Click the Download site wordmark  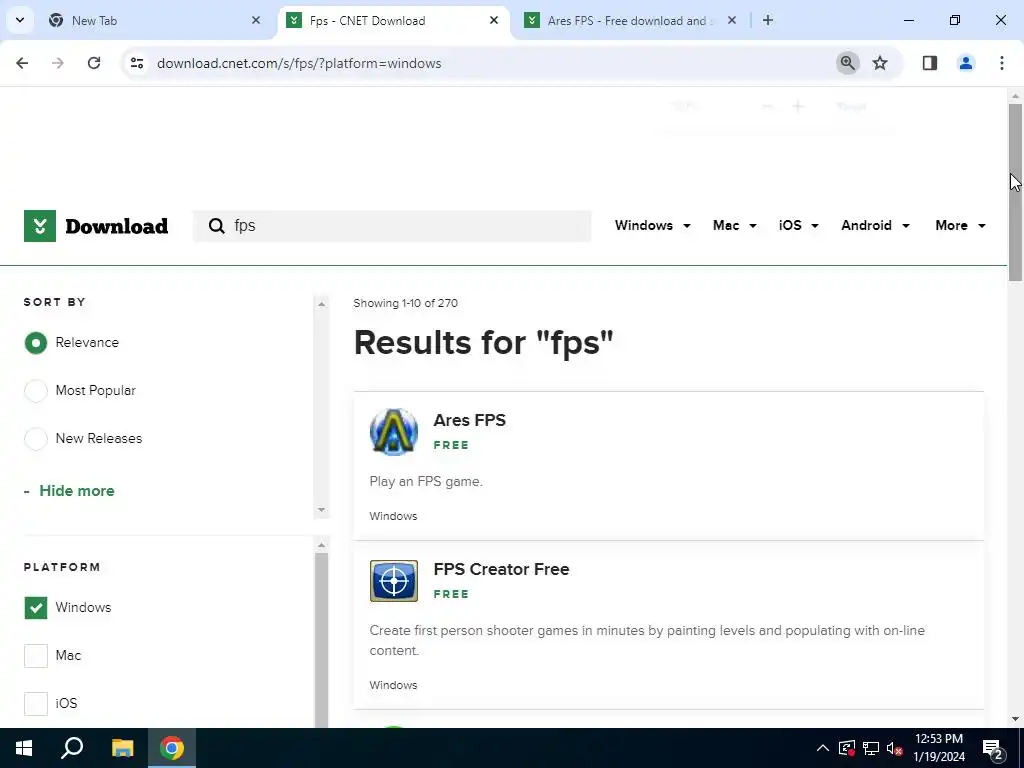[117, 226]
